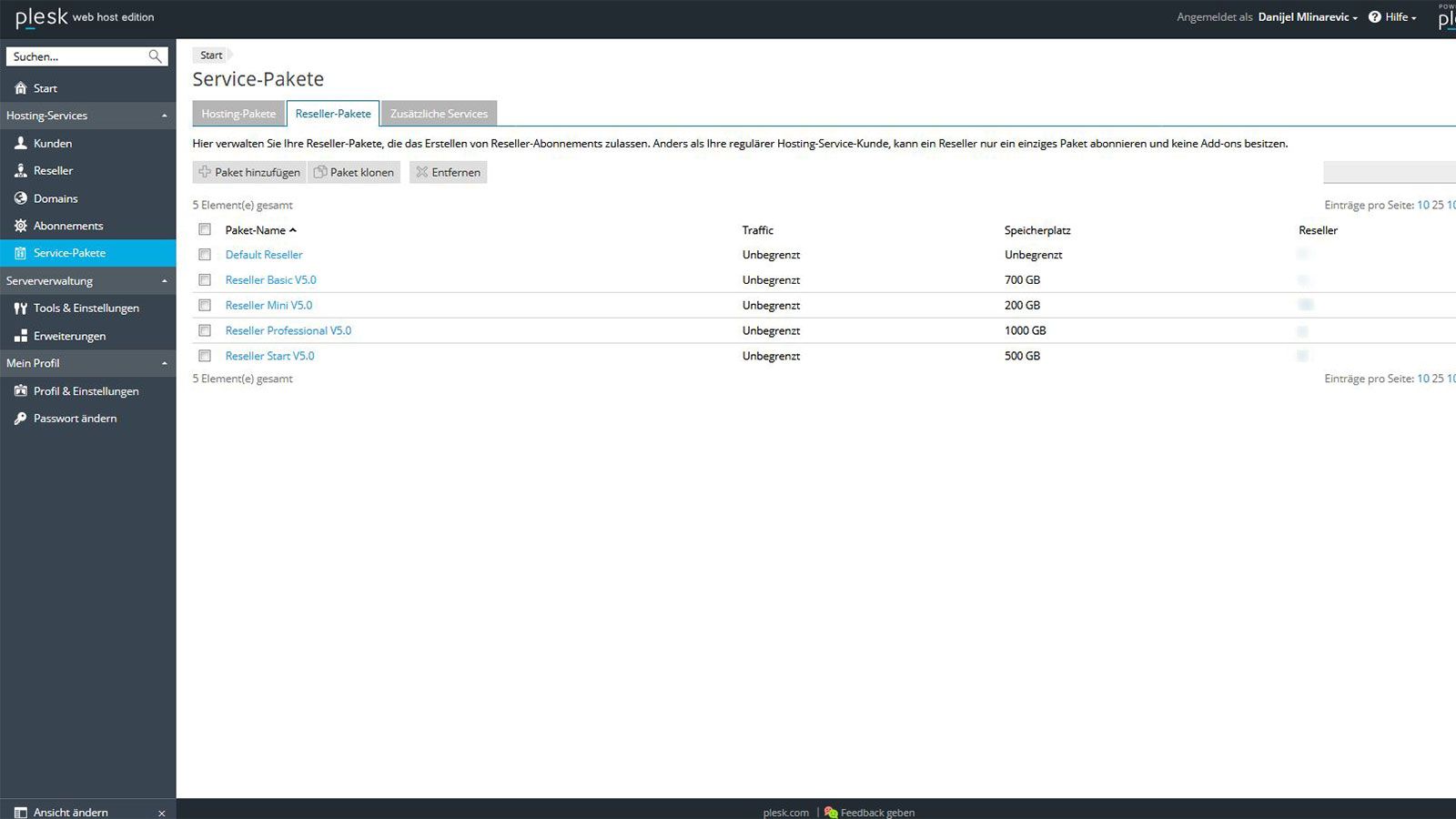Click the plesk logo top left
Image resolution: width=1456 pixels, height=819 pixels.
point(41,16)
